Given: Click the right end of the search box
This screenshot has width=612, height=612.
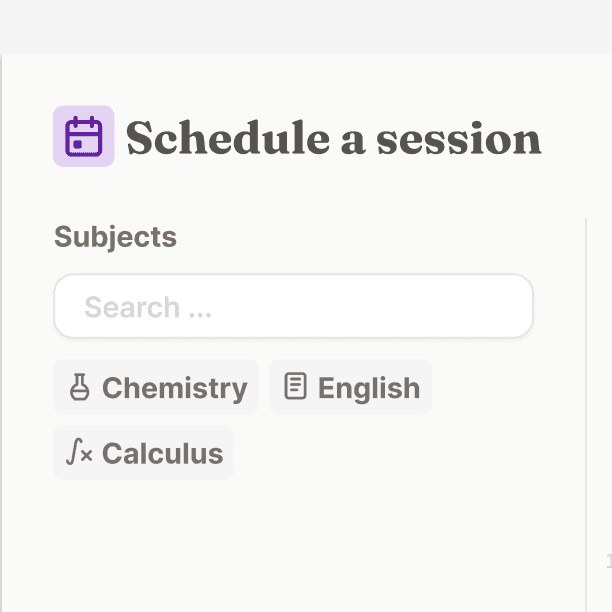Looking at the screenshot, I should [515, 306].
